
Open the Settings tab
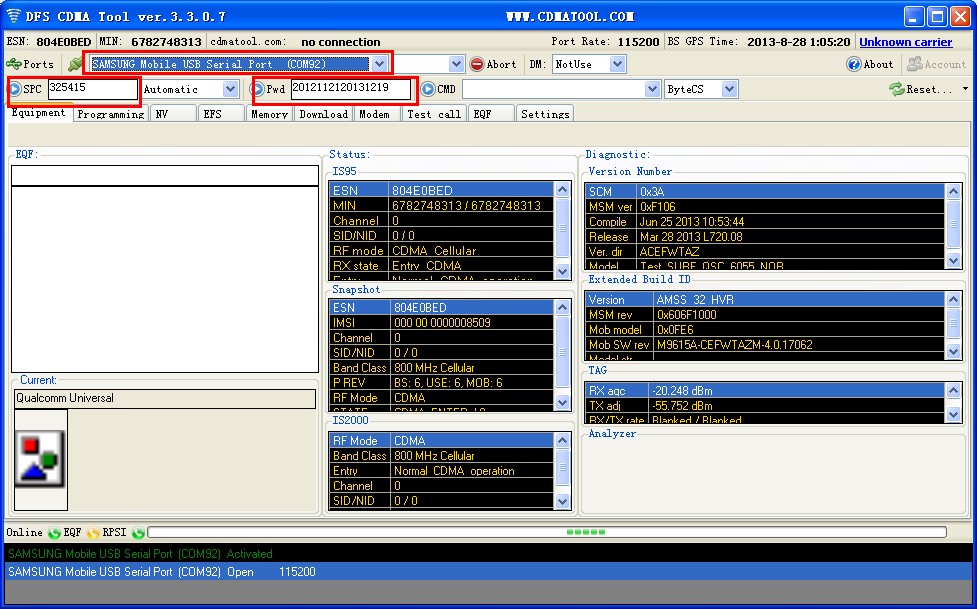pyautogui.click(x=545, y=114)
